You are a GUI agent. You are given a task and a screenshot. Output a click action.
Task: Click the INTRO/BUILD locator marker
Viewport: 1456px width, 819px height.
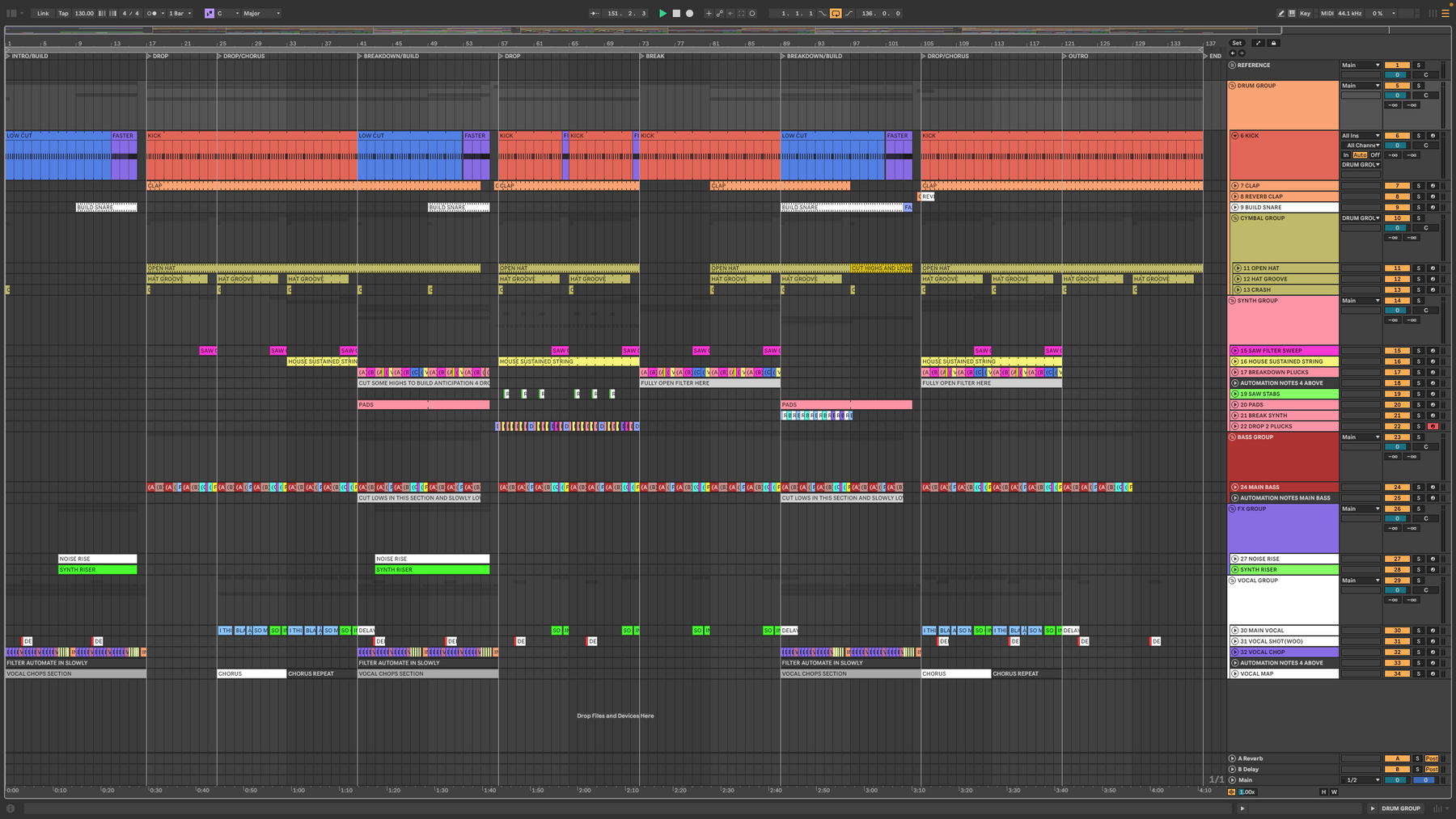tap(28, 56)
